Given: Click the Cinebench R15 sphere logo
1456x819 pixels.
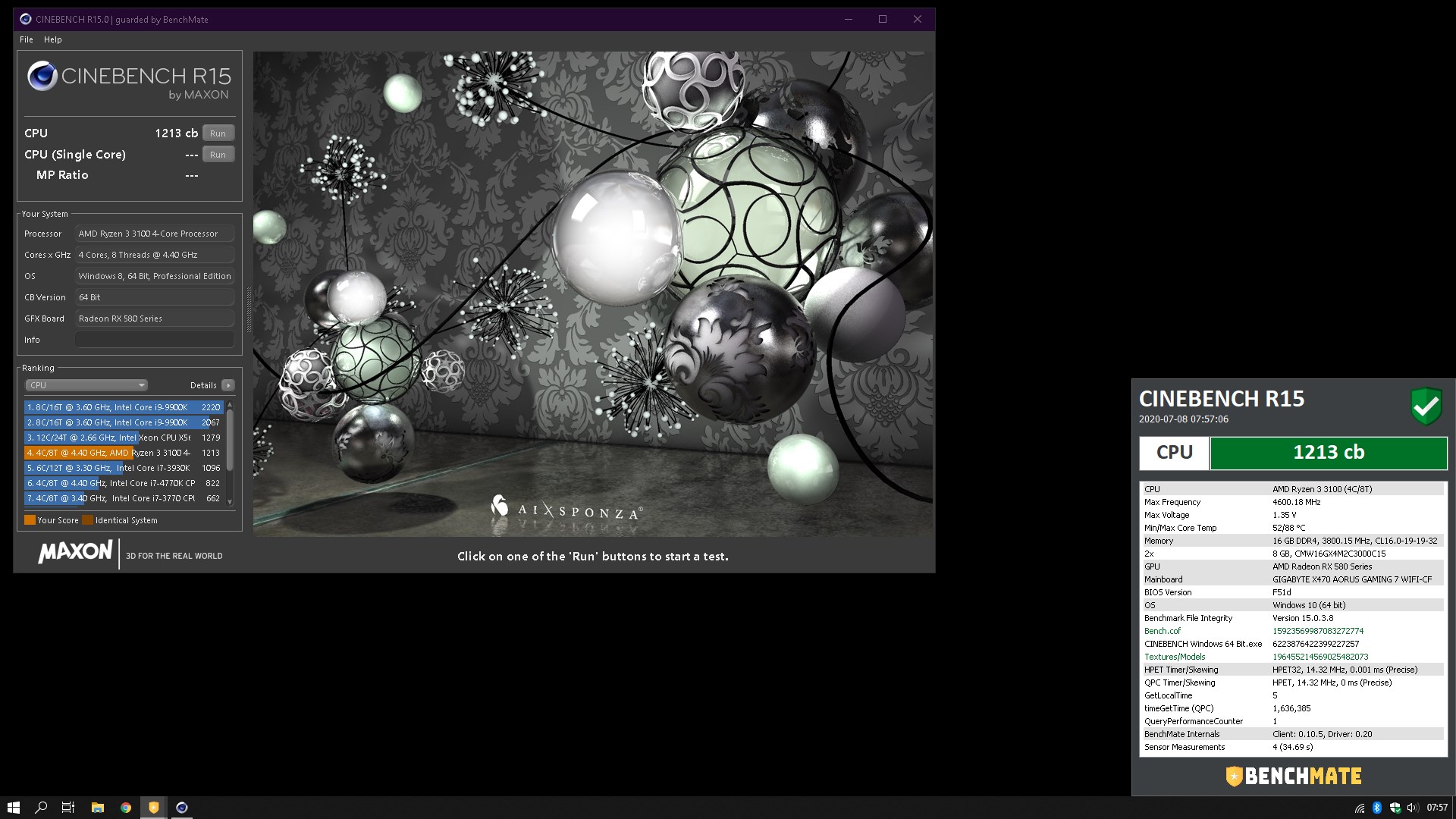Looking at the screenshot, I should tap(42, 77).
